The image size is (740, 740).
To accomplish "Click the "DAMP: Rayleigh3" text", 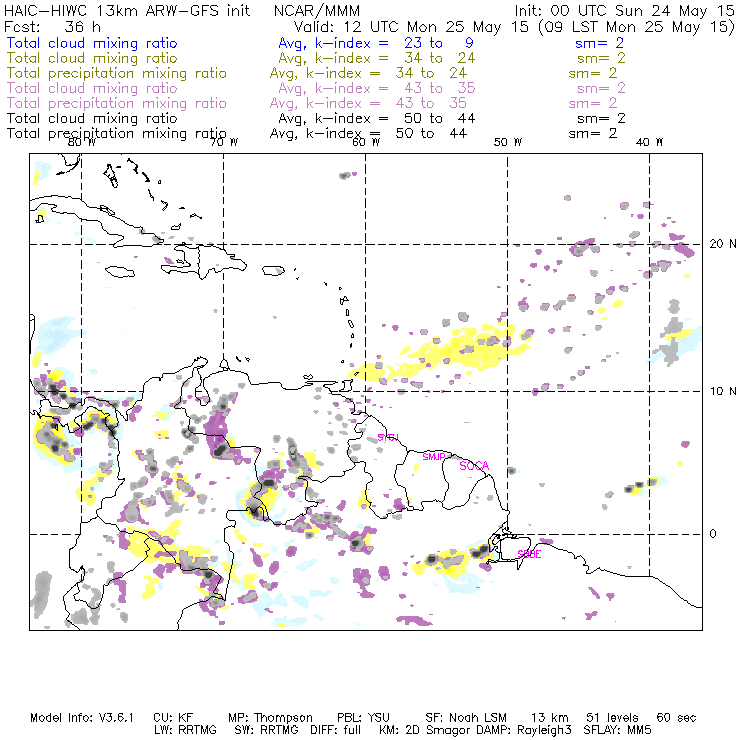I will coord(524,730).
